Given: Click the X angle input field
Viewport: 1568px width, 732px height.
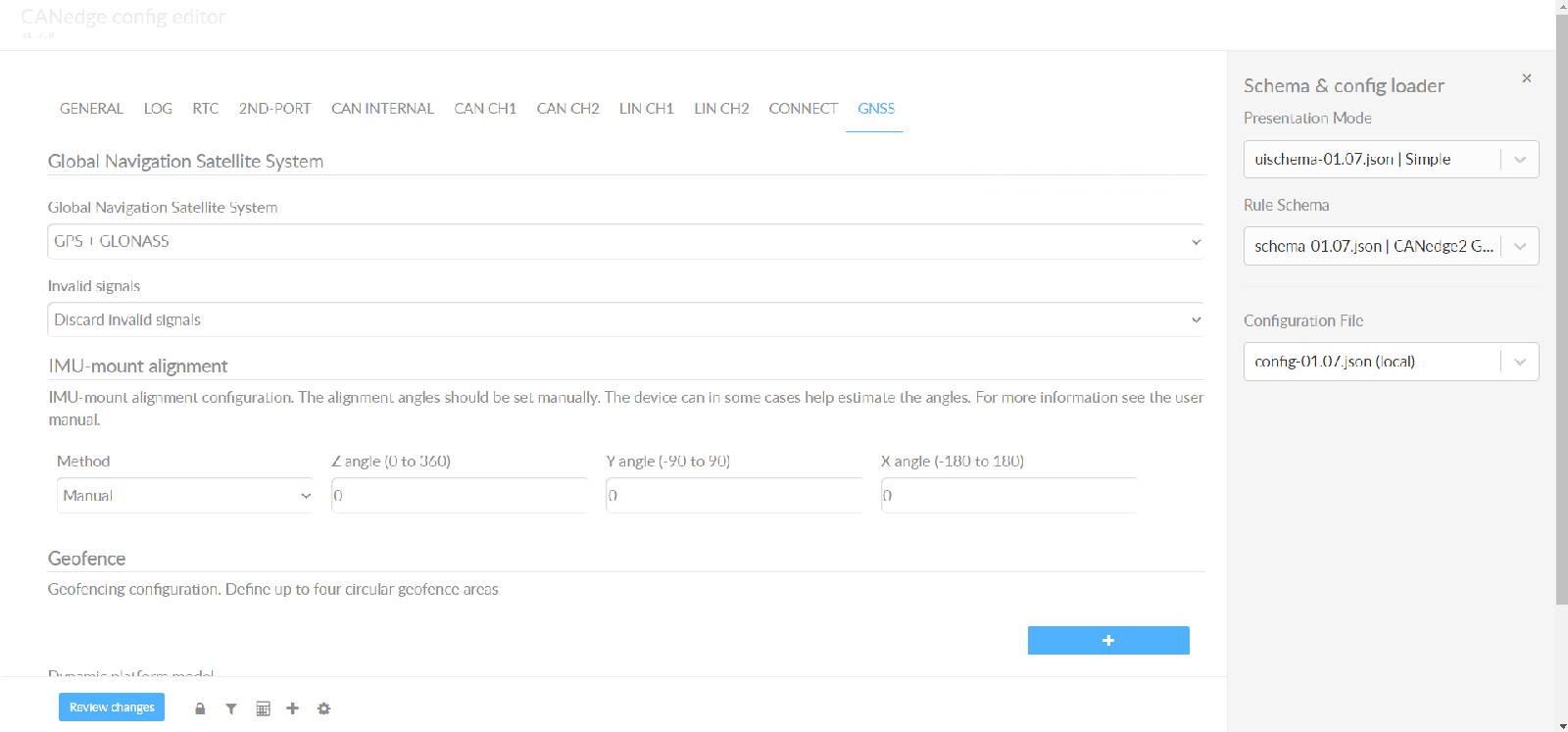Looking at the screenshot, I should coord(1009,496).
